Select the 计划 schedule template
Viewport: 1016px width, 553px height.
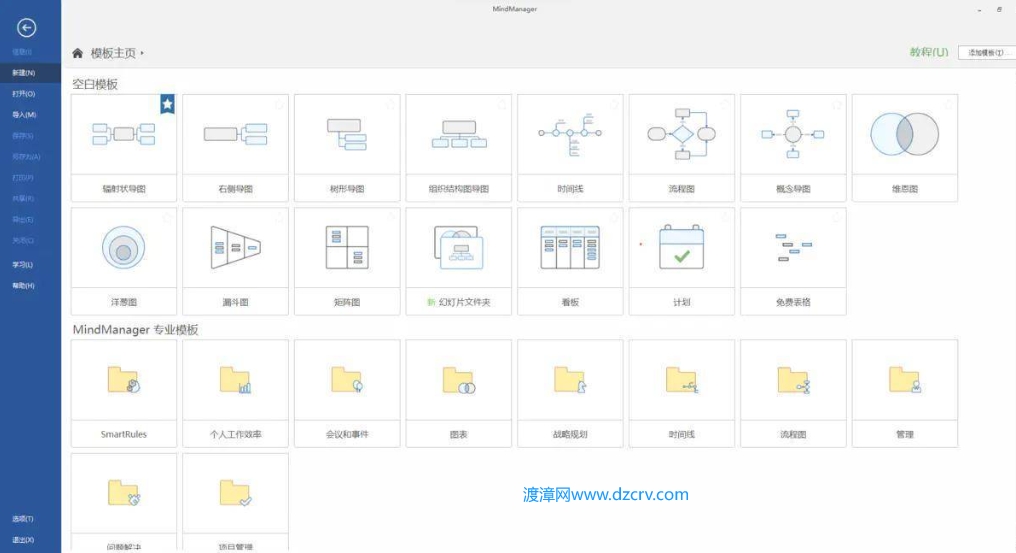[x=682, y=261]
